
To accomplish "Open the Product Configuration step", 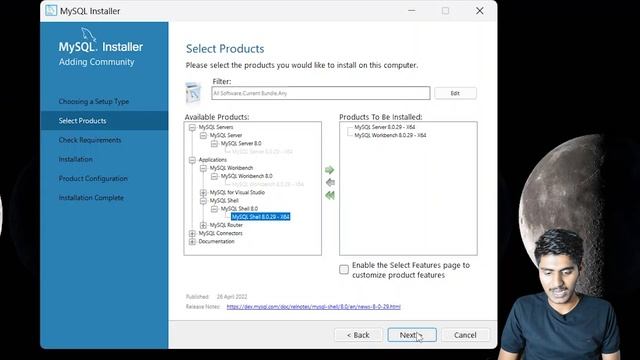I will click(x=93, y=178).
